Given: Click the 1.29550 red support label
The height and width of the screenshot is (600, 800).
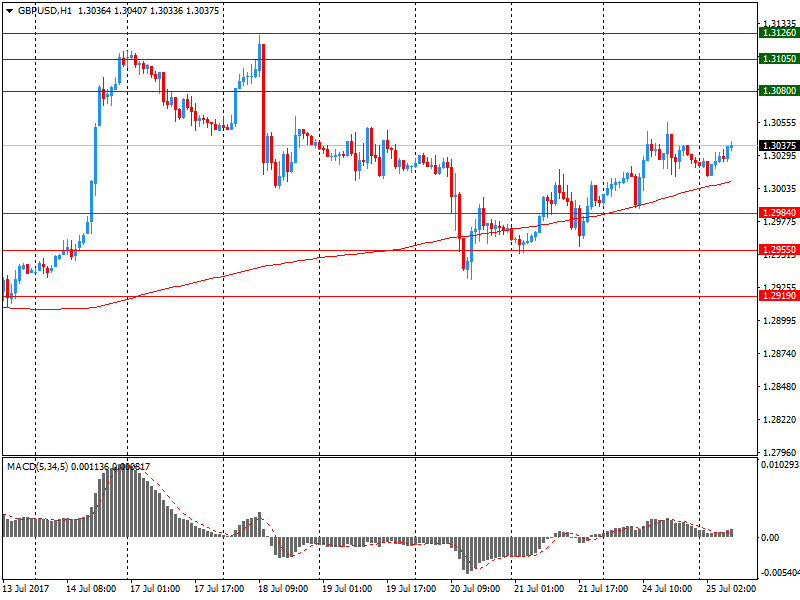Looking at the screenshot, I should pos(779,250).
